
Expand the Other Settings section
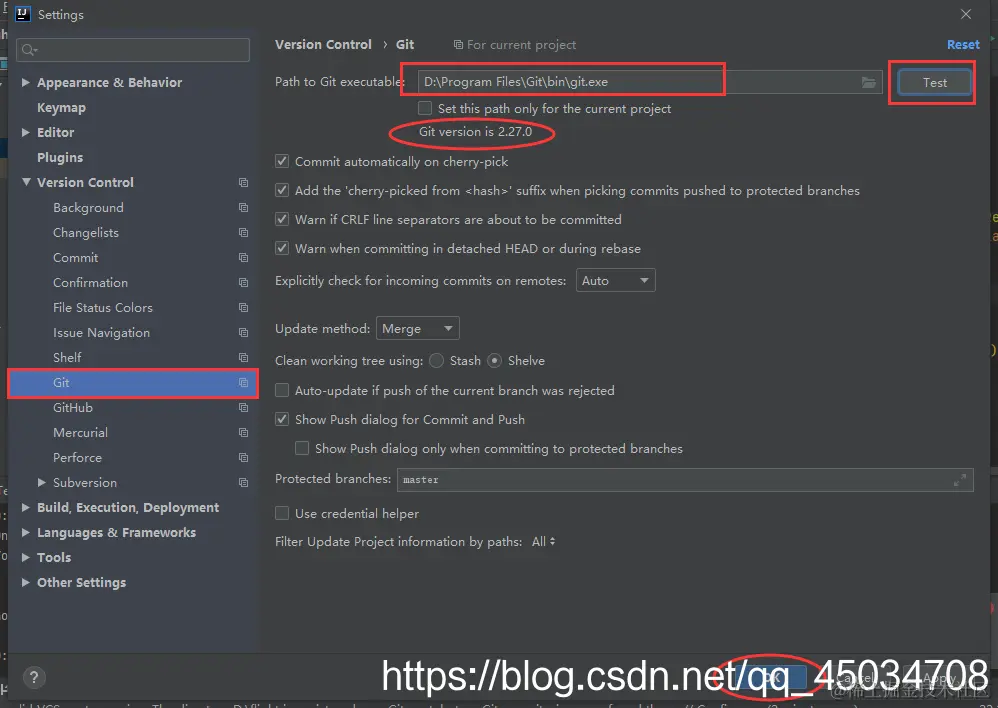[x=25, y=583]
